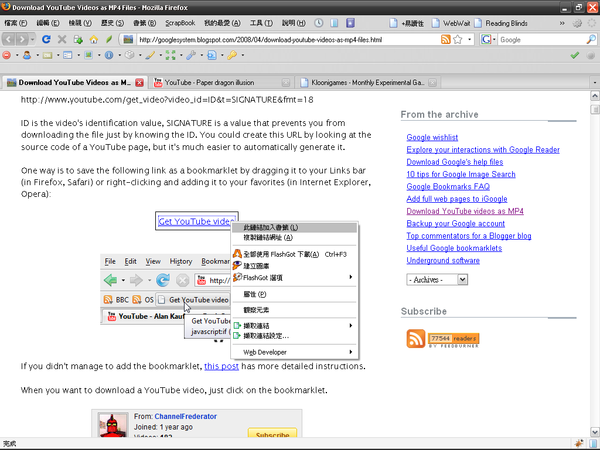Viewport: 600px width, 450px height.
Task: Click the Get YouTube video link
Action: click(x=195, y=221)
